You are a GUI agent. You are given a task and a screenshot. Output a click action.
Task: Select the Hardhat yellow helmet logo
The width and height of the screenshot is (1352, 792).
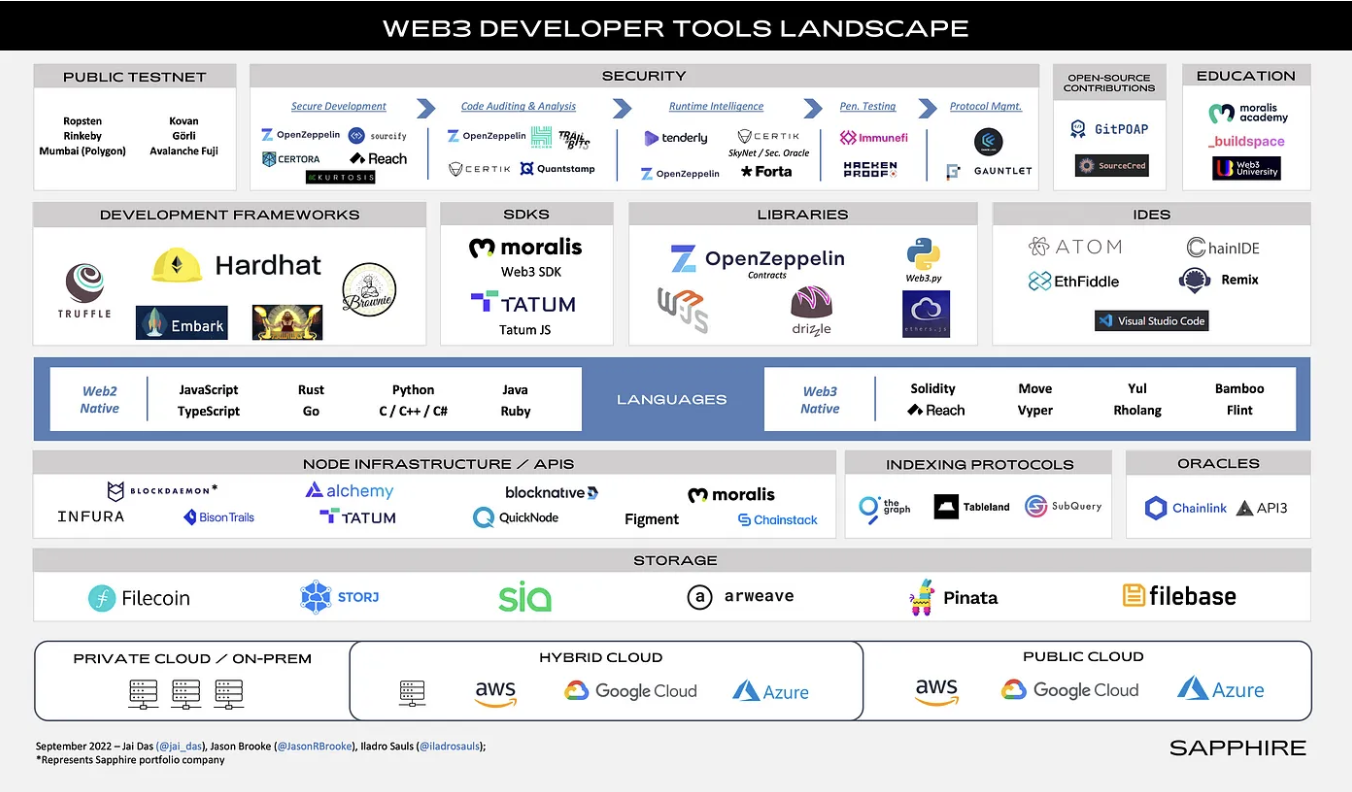pos(177,265)
